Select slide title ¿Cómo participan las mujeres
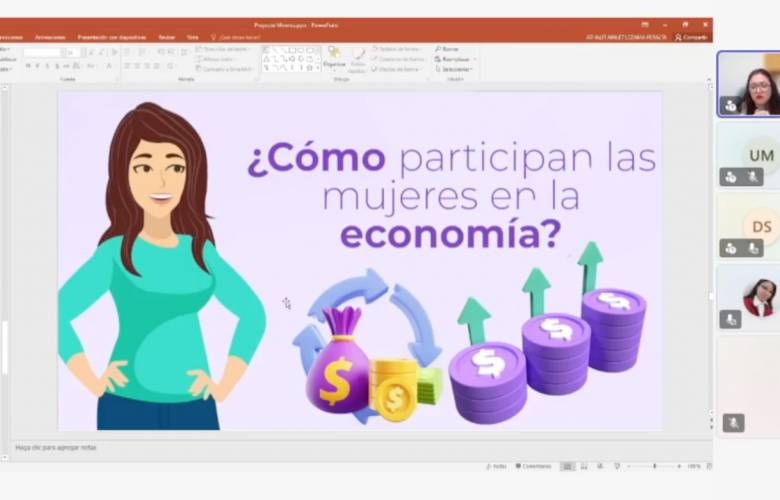Viewport: 780px width, 500px height. [451, 197]
